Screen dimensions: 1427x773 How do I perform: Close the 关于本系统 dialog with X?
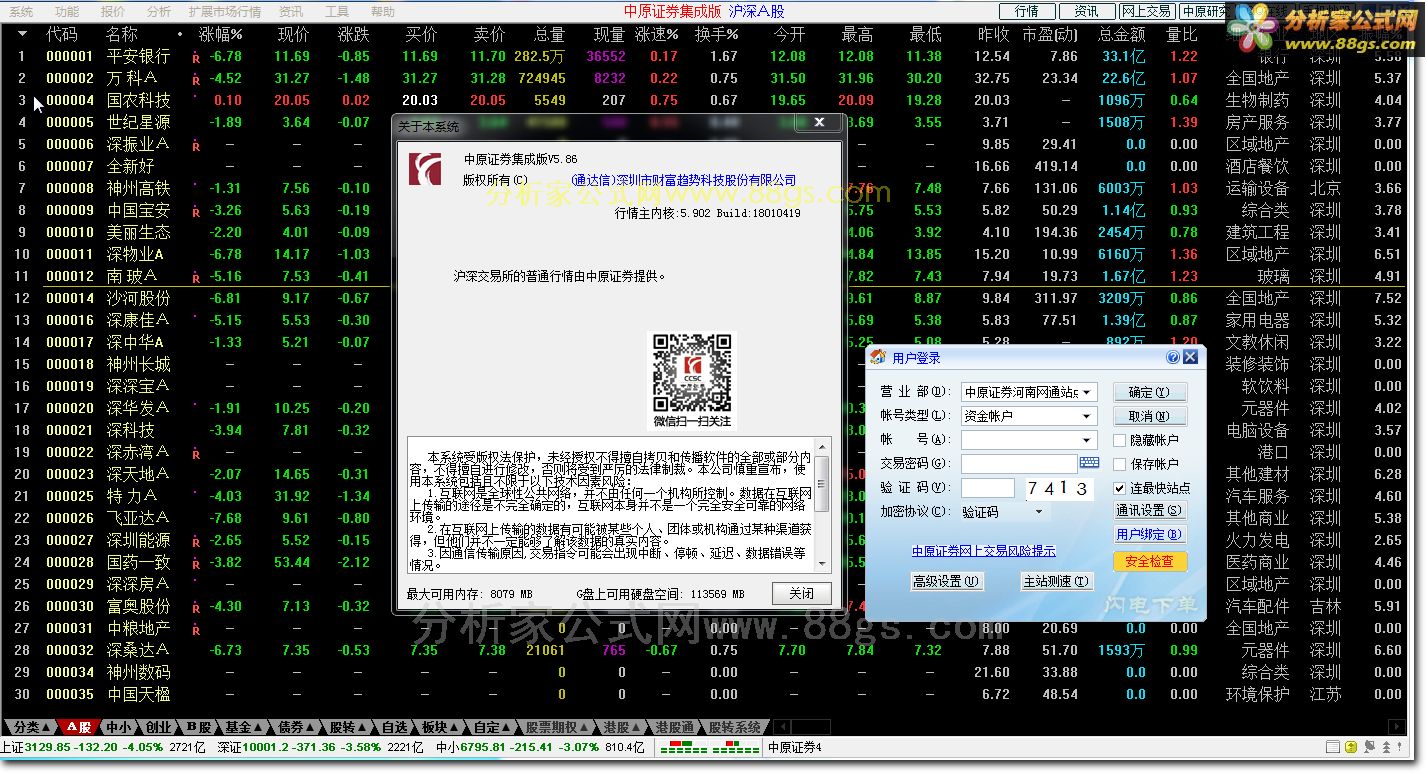coord(819,123)
